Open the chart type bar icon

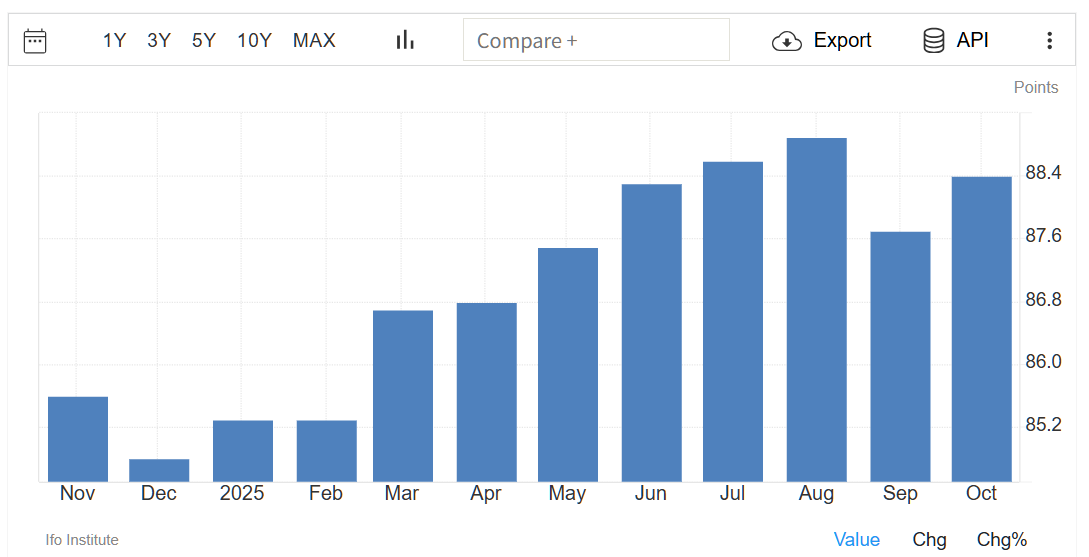point(405,40)
